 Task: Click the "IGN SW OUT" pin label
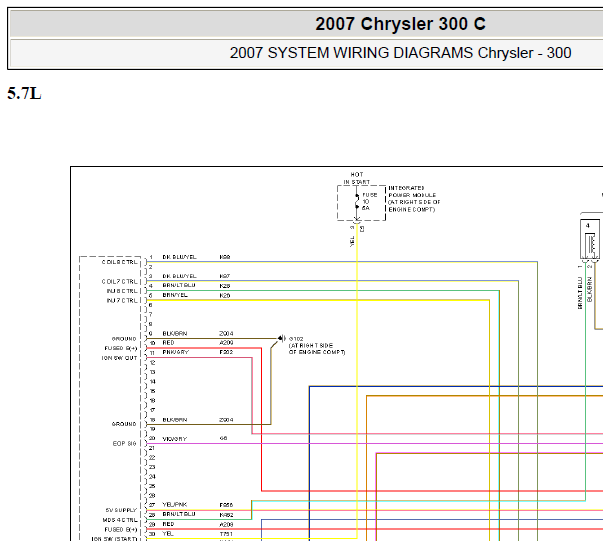click(x=119, y=358)
